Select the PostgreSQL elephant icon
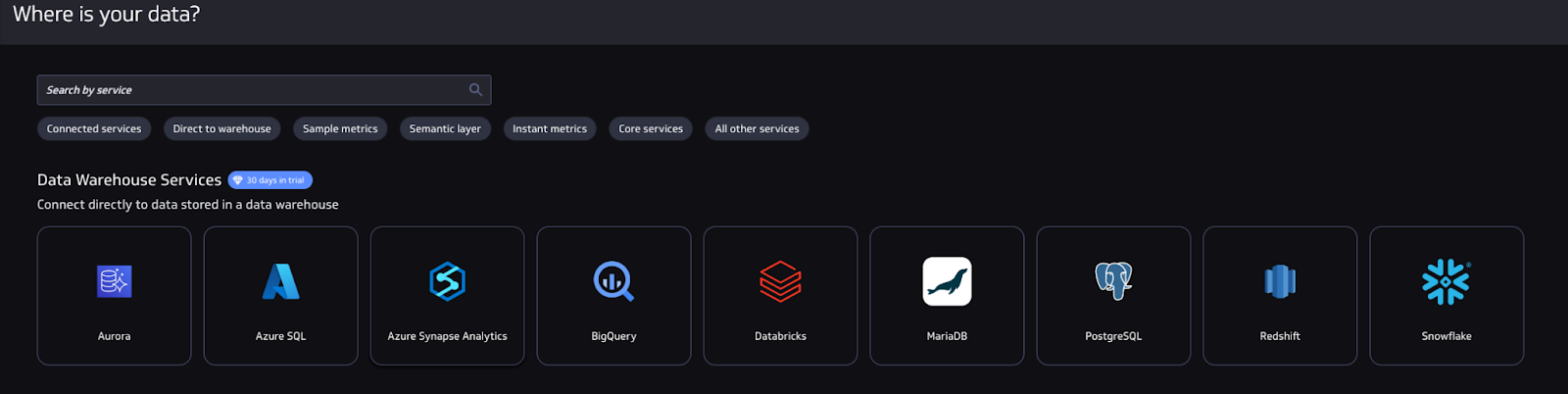1568x394 pixels. [1113, 281]
